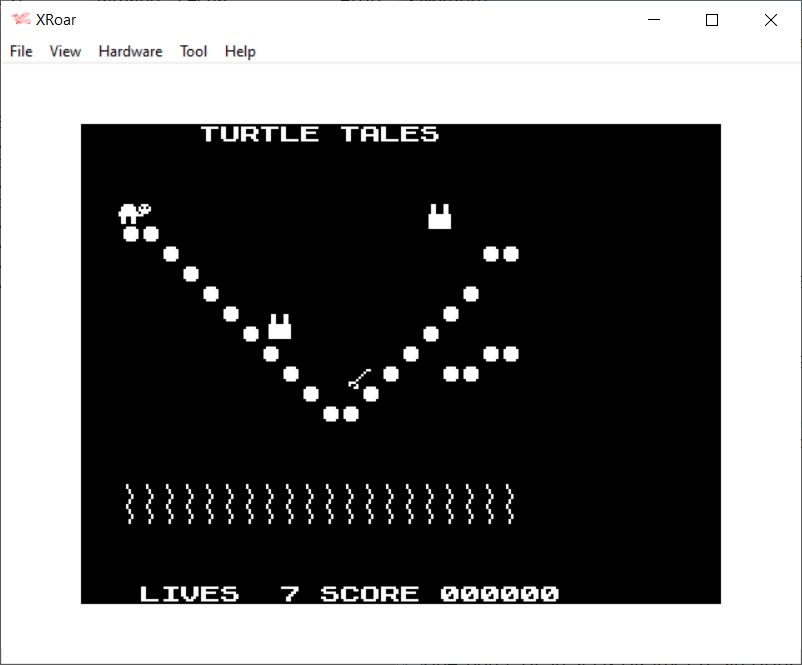802x665 pixels.
Task: Click the key item near the valley bottom
Action: coord(359,379)
